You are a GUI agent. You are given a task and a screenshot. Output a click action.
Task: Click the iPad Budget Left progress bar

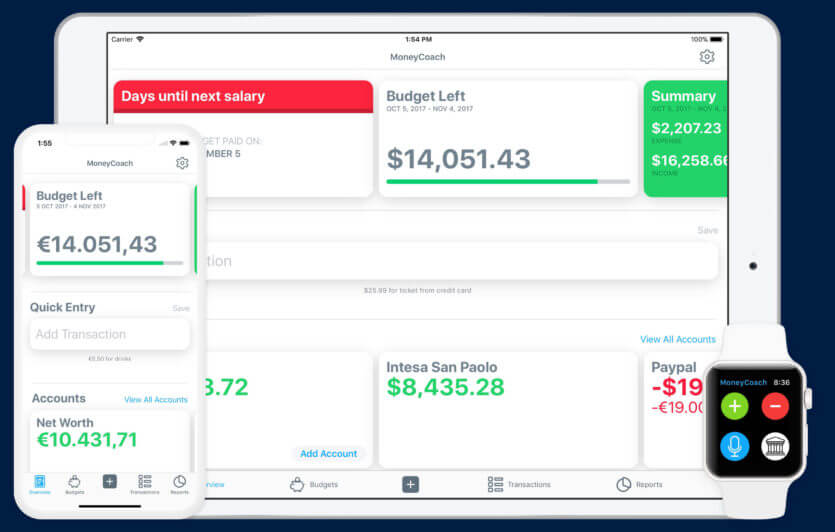(508, 181)
